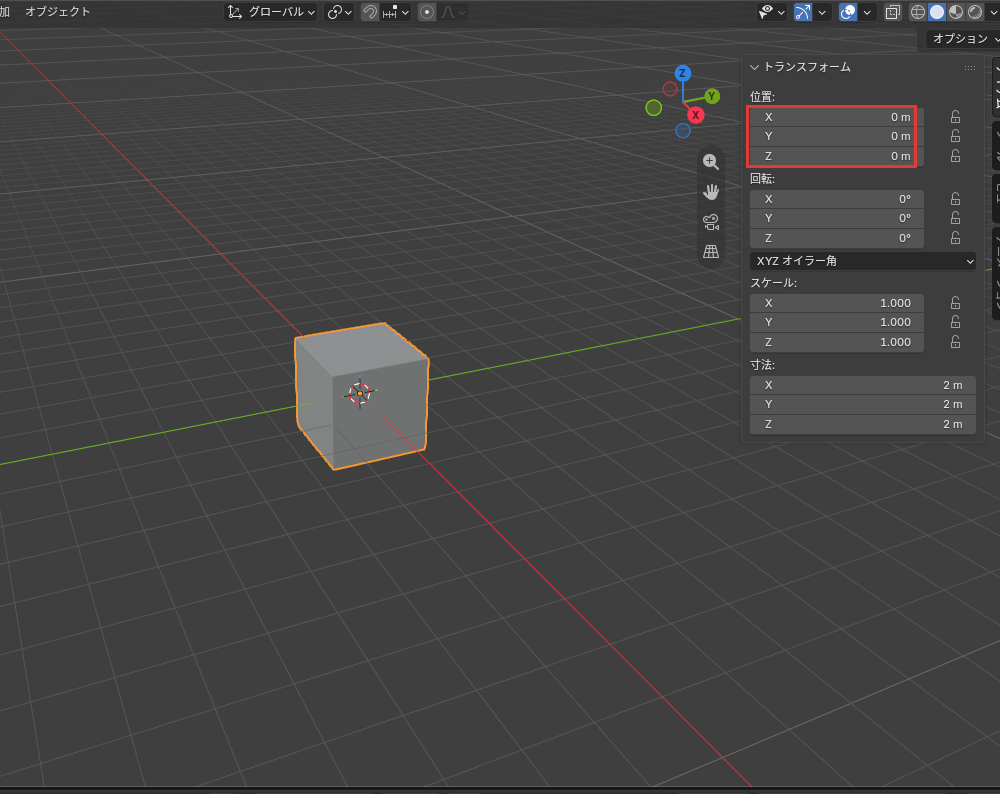Toggle proportional editing button

[x=427, y=12]
